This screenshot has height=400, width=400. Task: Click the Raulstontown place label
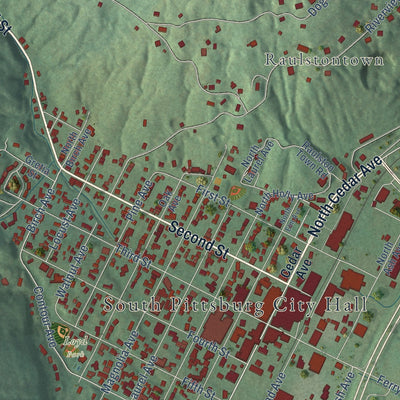[x=324, y=60]
